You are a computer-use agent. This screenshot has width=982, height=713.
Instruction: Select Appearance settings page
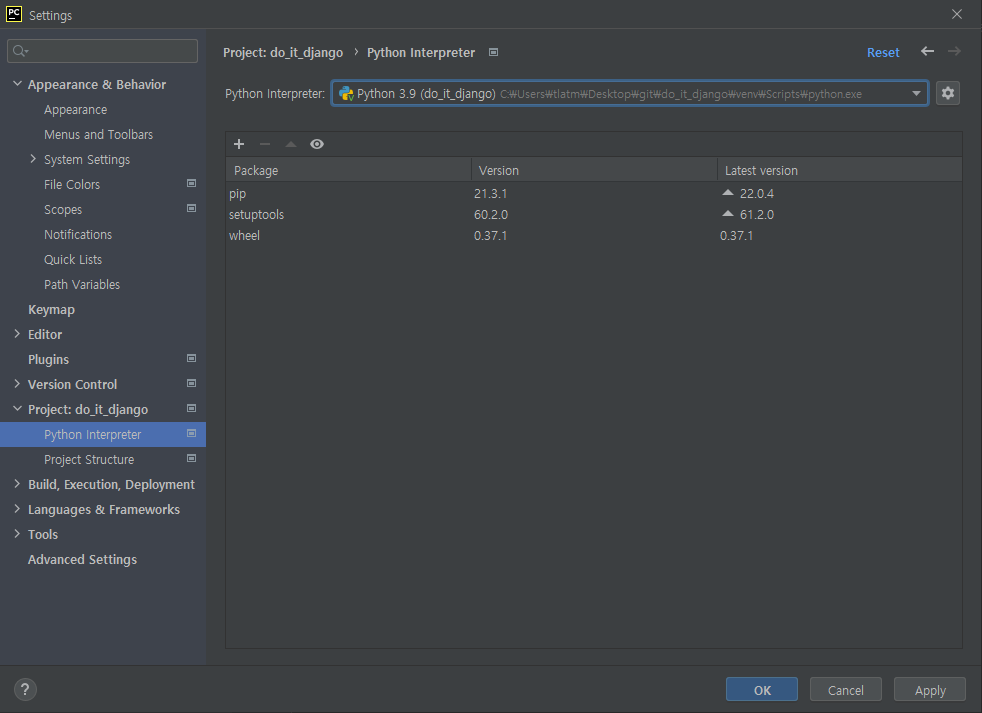[x=75, y=110]
